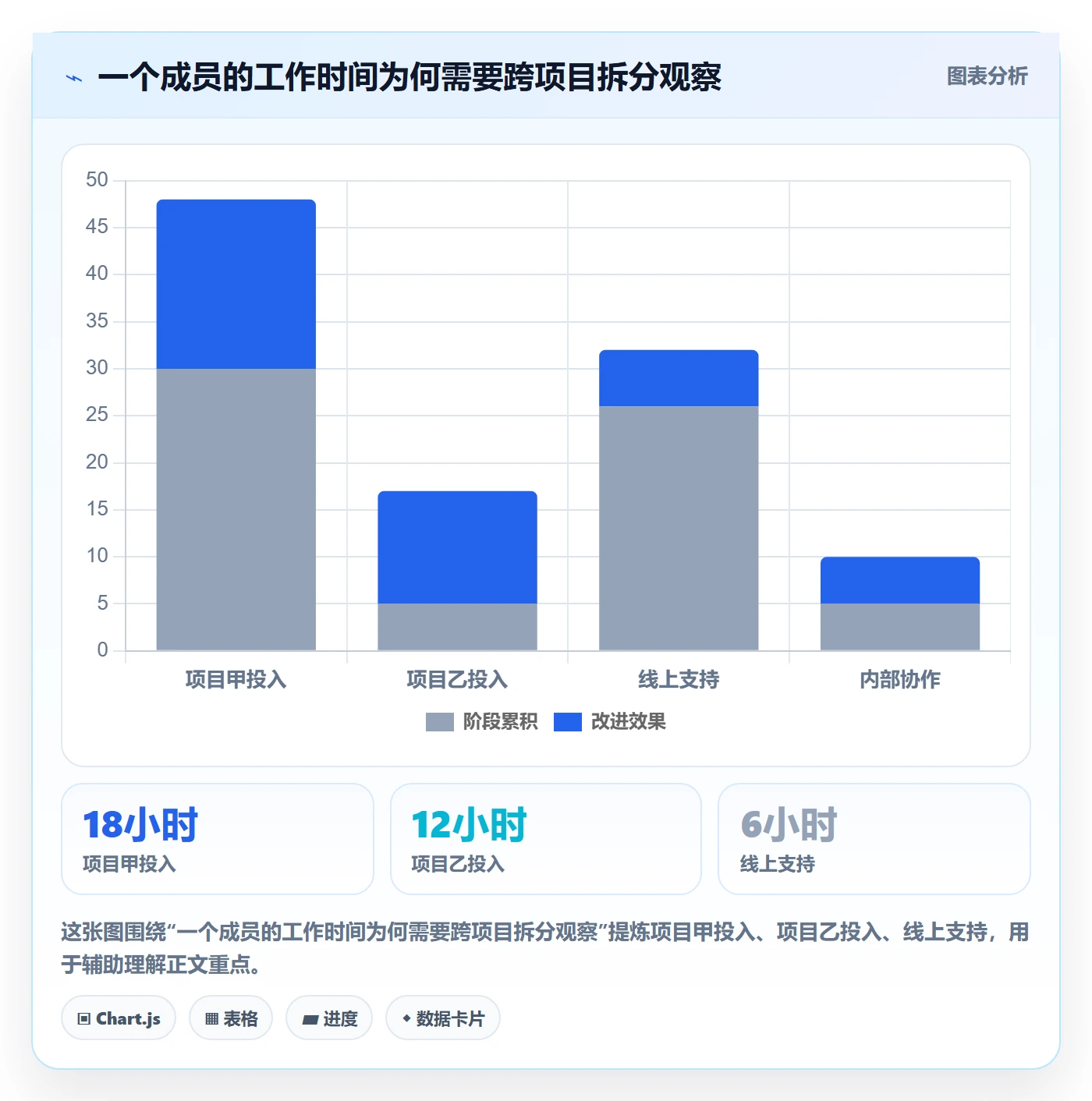Click the lightning icon beside the title
The image size is (1092, 1101).
[74, 78]
